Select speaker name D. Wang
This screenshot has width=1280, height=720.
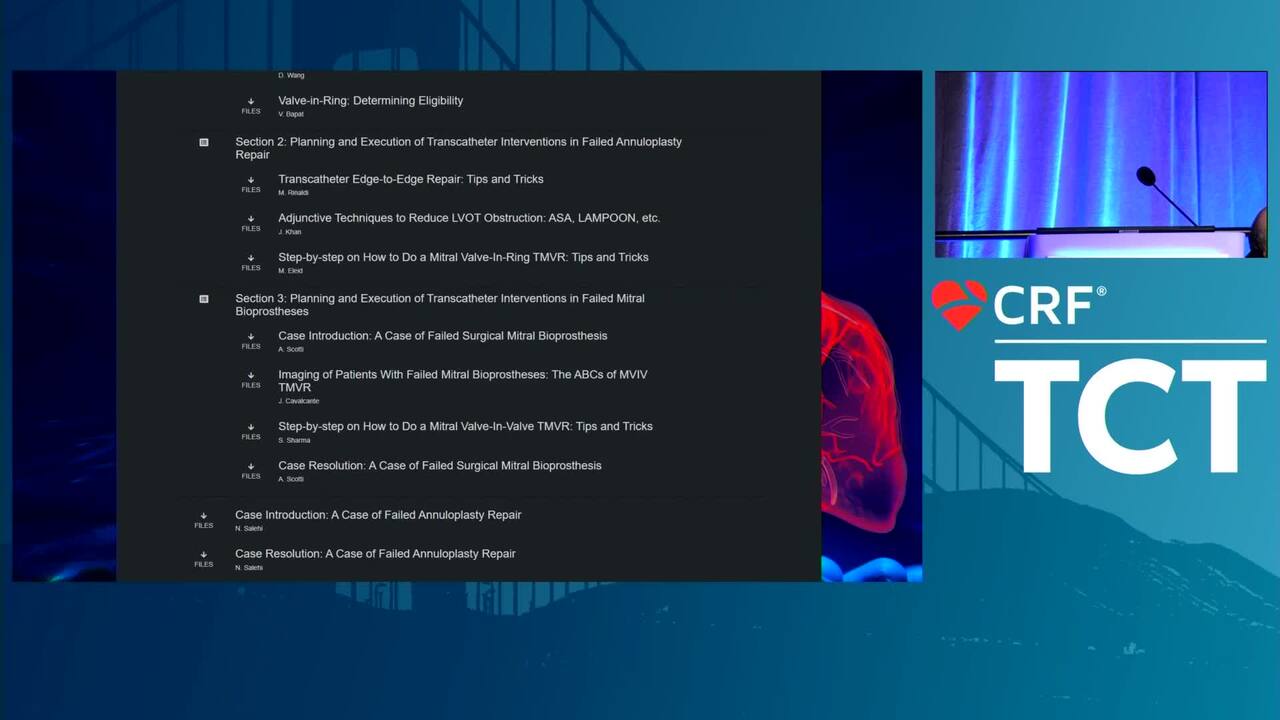click(291, 75)
